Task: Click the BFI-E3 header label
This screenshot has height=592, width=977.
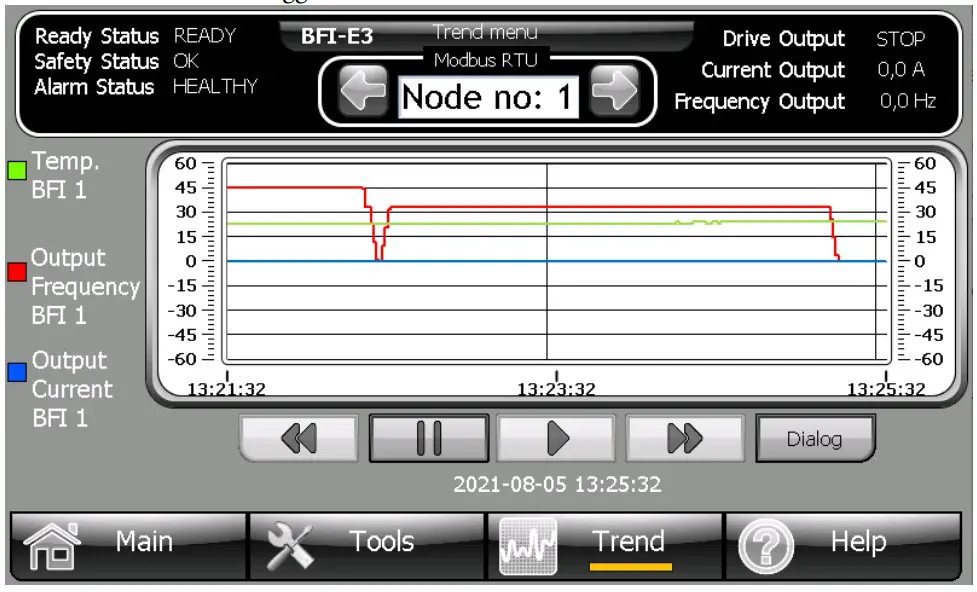Action: (x=336, y=36)
